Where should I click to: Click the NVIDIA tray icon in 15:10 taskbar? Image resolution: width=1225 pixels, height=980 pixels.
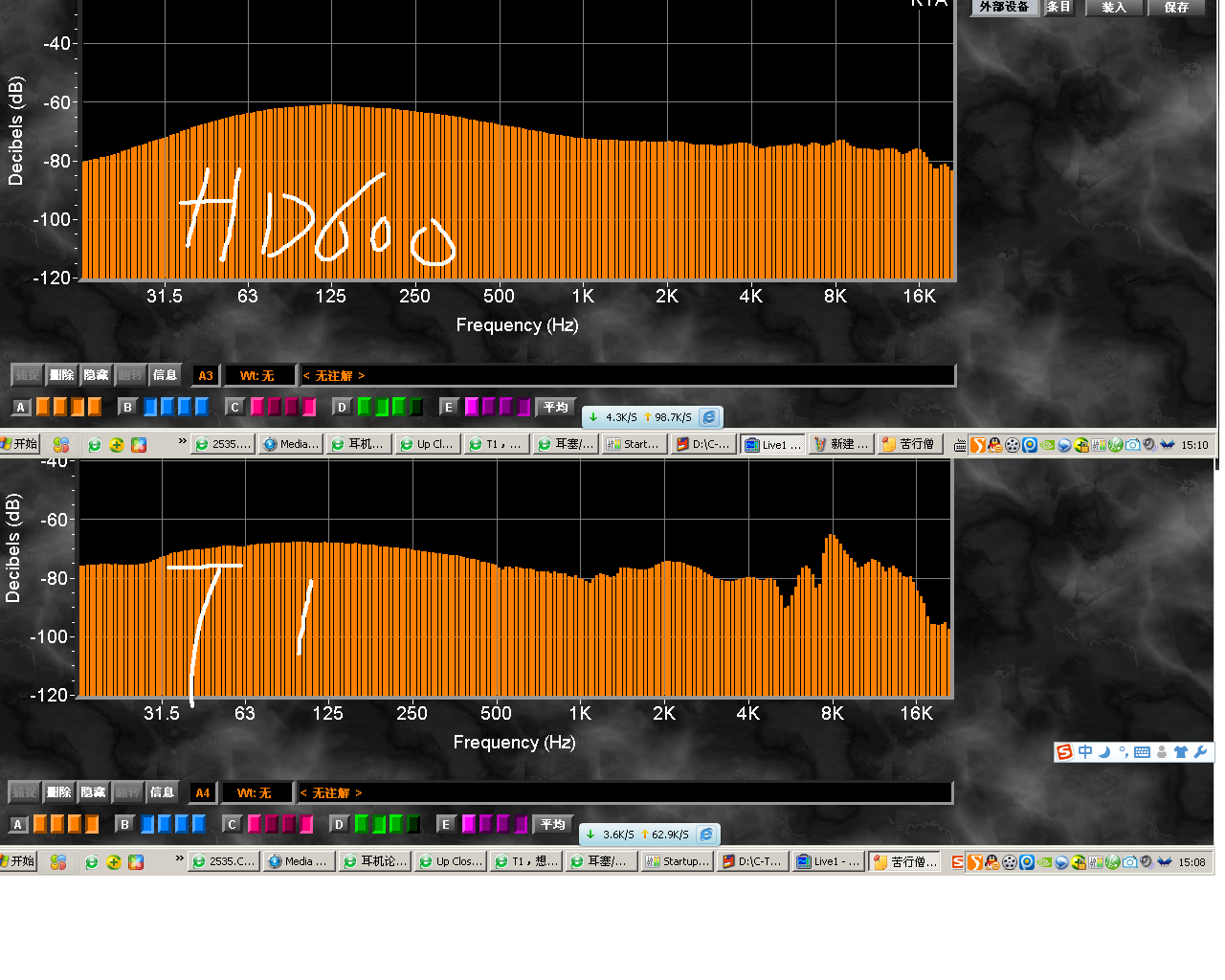click(x=1047, y=445)
